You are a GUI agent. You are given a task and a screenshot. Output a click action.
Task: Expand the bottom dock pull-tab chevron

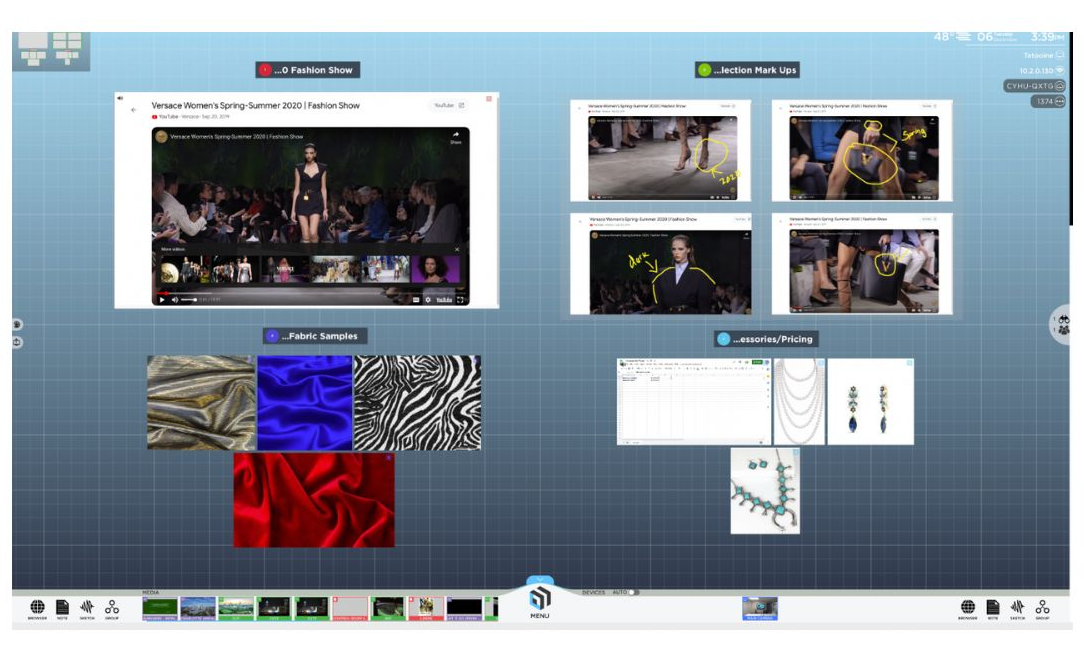540,580
